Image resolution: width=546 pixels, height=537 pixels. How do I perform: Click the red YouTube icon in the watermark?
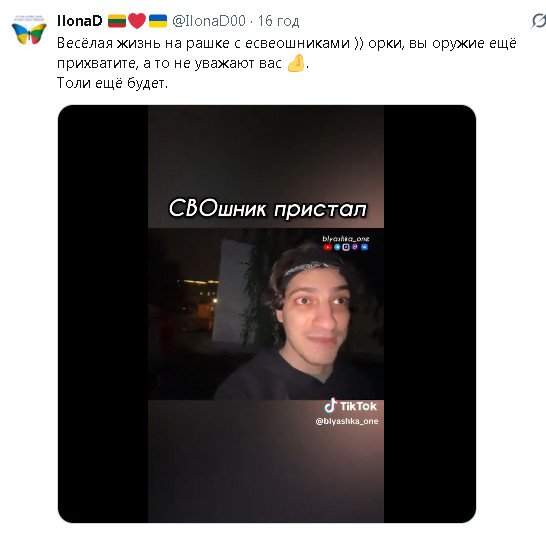coord(327,247)
